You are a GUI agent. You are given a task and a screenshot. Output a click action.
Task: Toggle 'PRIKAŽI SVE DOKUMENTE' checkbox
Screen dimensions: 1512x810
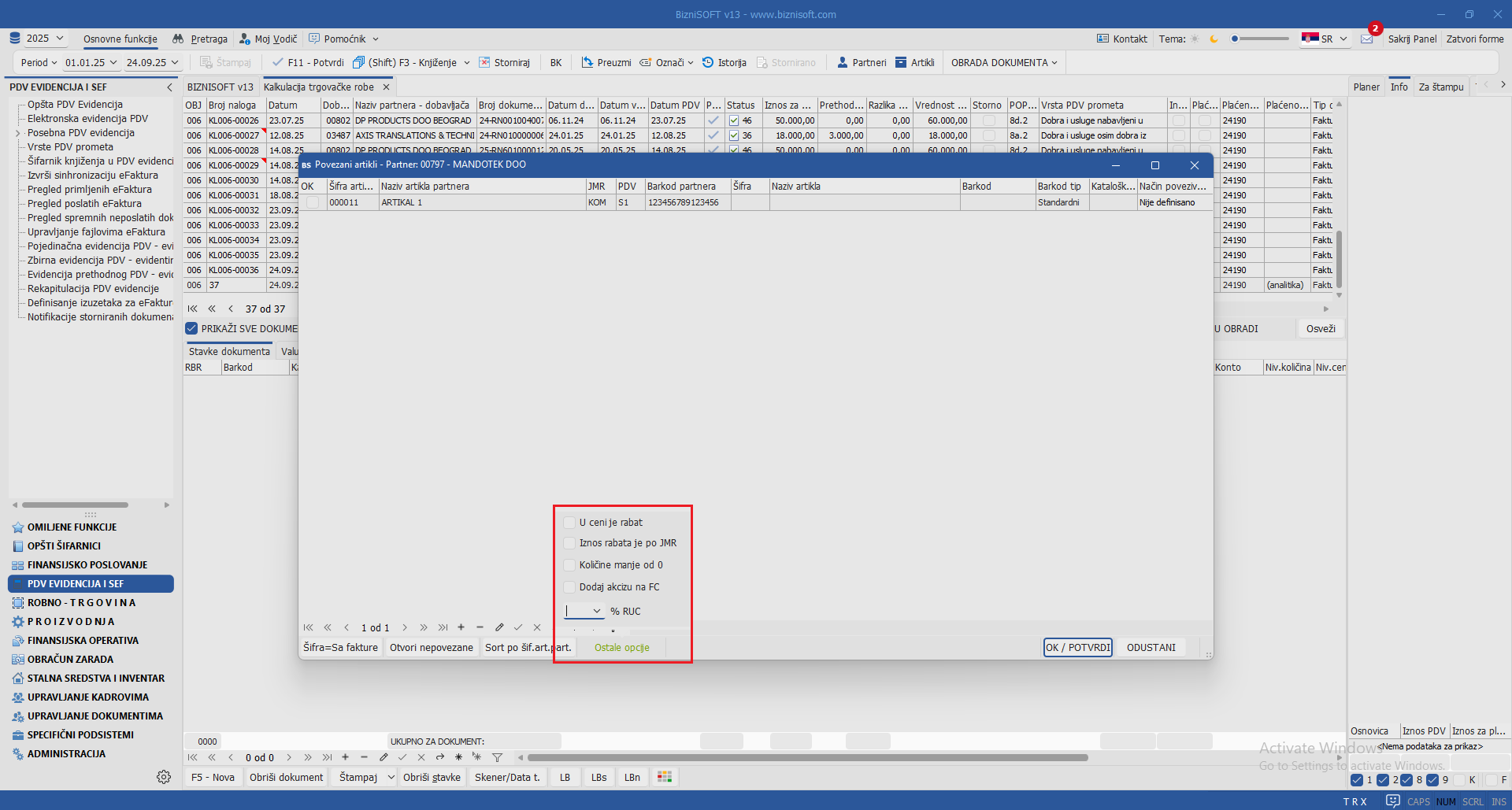[191, 329]
